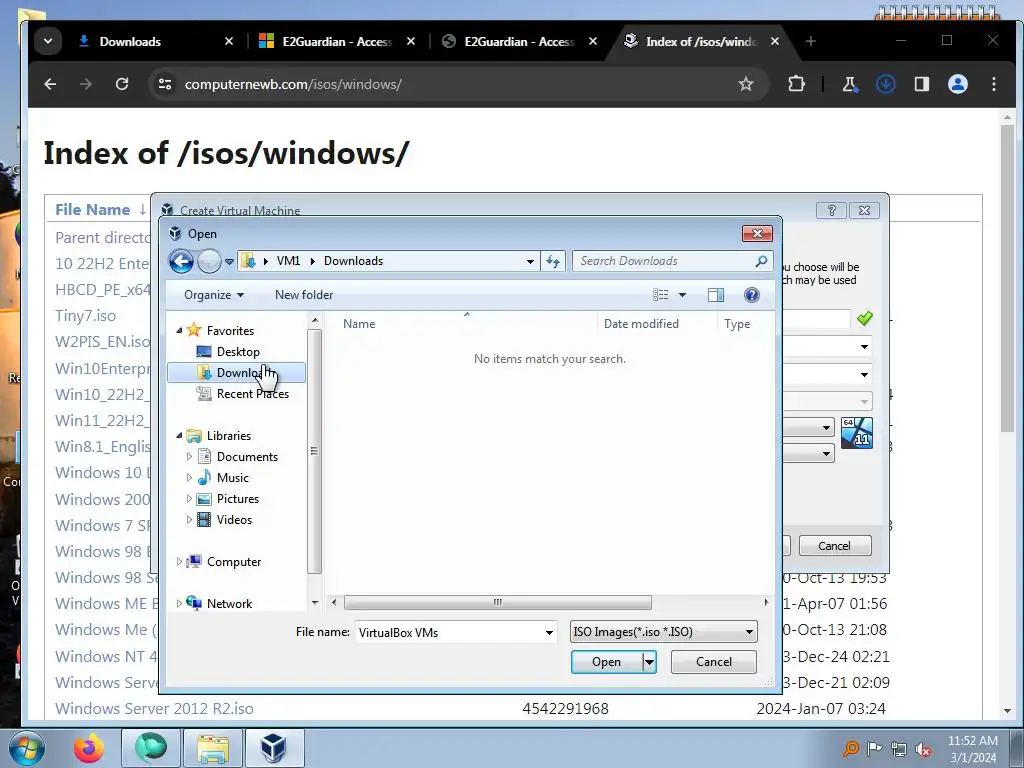Change the view icon in toolbar

[660, 295]
